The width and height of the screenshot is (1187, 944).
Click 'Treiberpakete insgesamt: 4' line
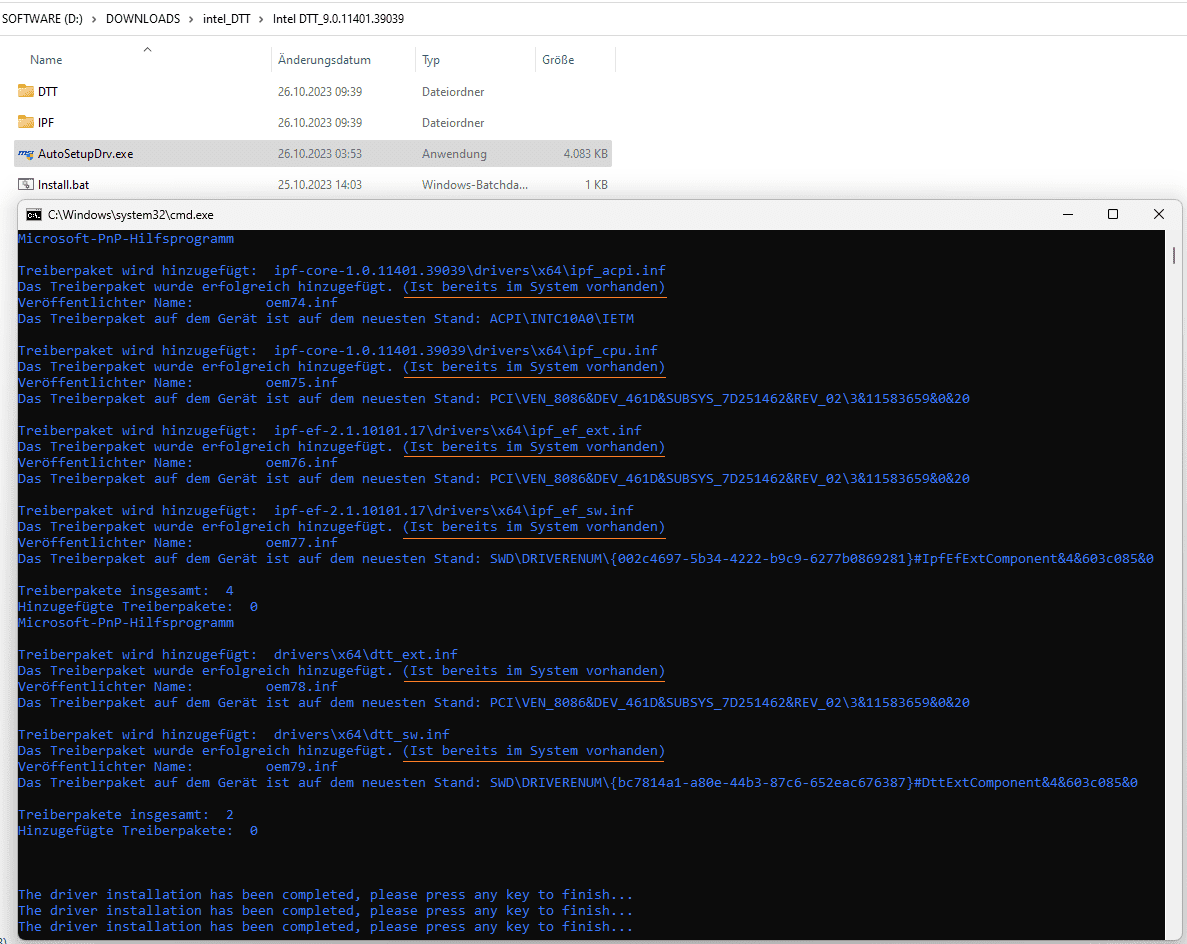(x=126, y=590)
